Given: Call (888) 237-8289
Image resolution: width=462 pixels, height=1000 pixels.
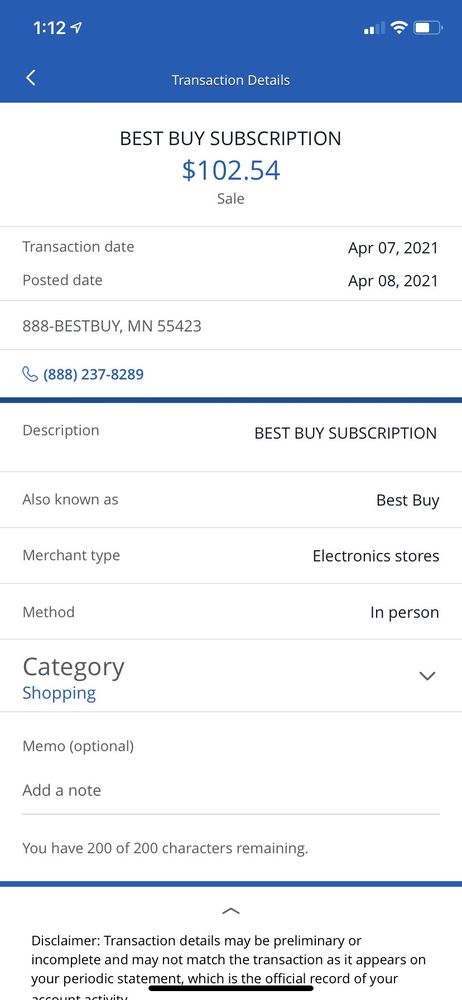Looking at the screenshot, I should 93,374.
